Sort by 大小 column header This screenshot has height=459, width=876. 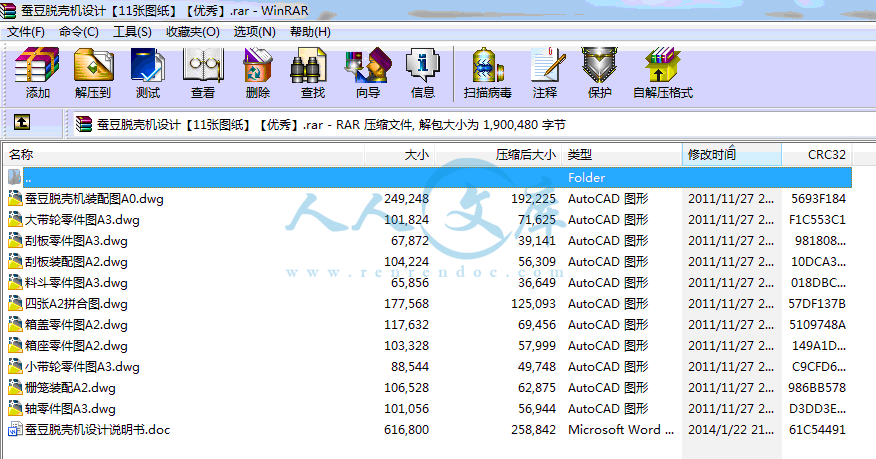399,154
